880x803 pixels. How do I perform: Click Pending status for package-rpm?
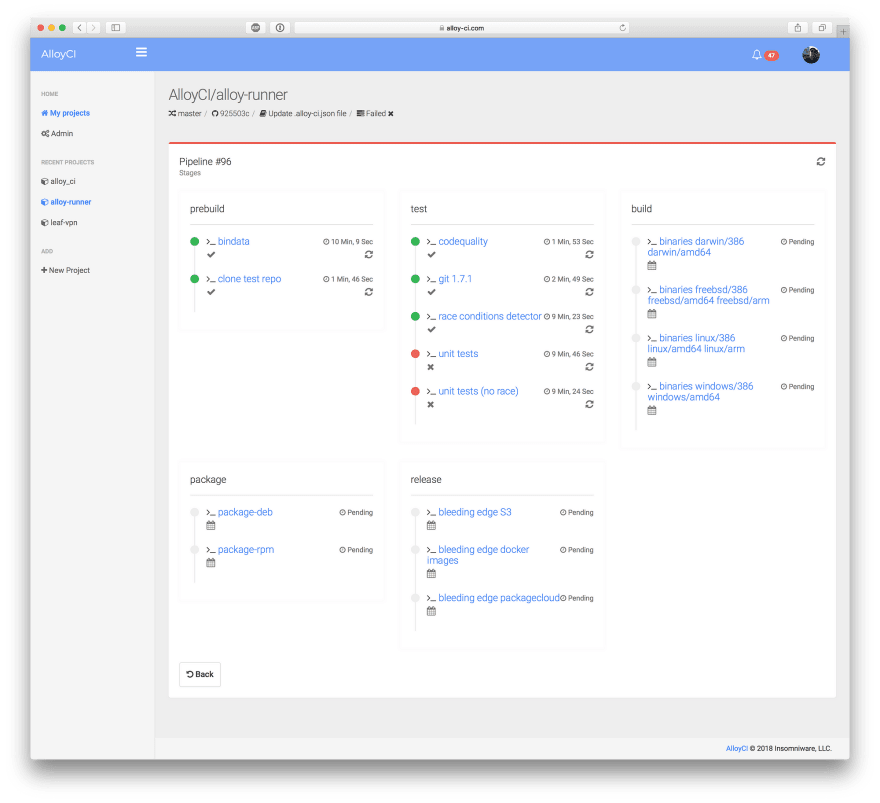coord(356,550)
